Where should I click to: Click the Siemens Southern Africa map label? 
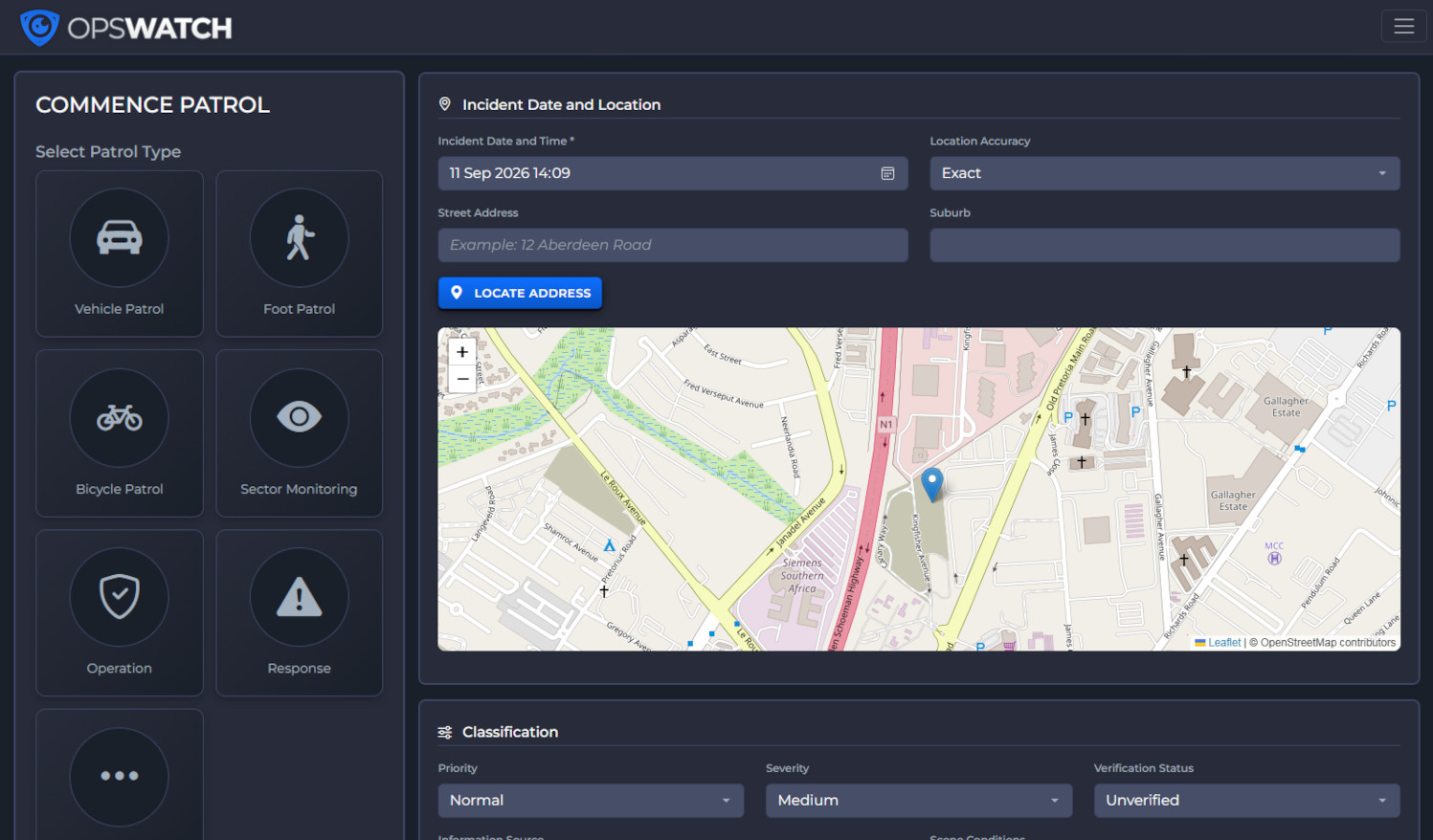click(x=802, y=576)
